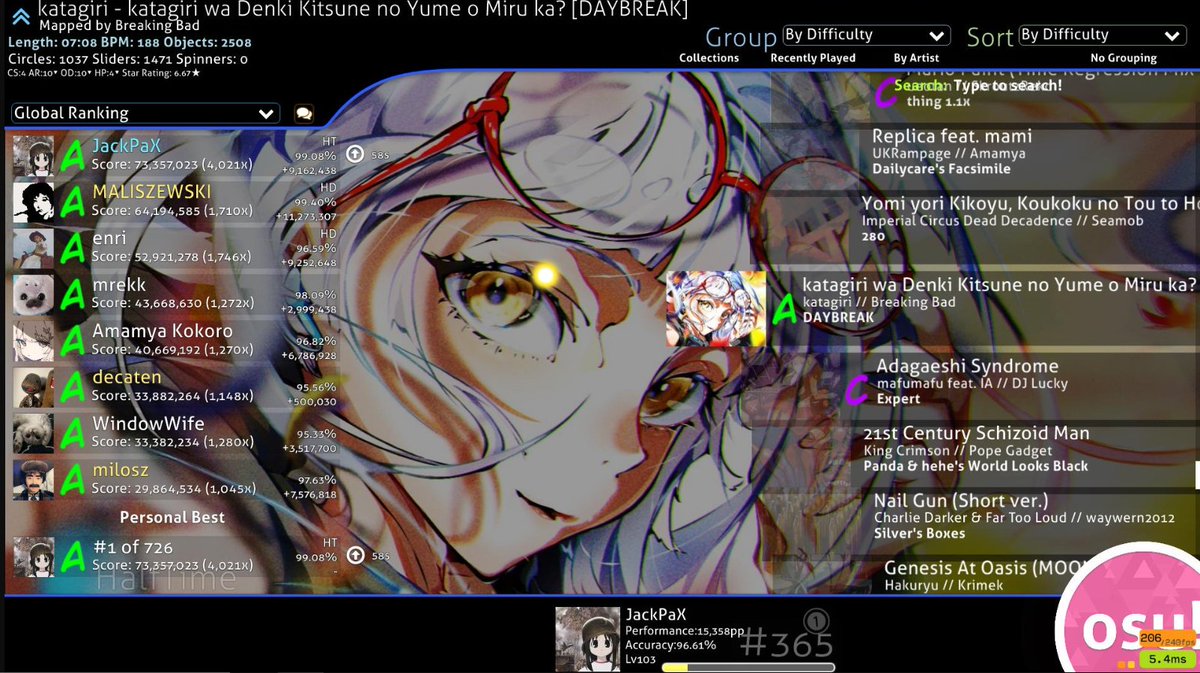Open the Sort By Difficulty dropdown

pyautogui.click(x=1101, y=35)
